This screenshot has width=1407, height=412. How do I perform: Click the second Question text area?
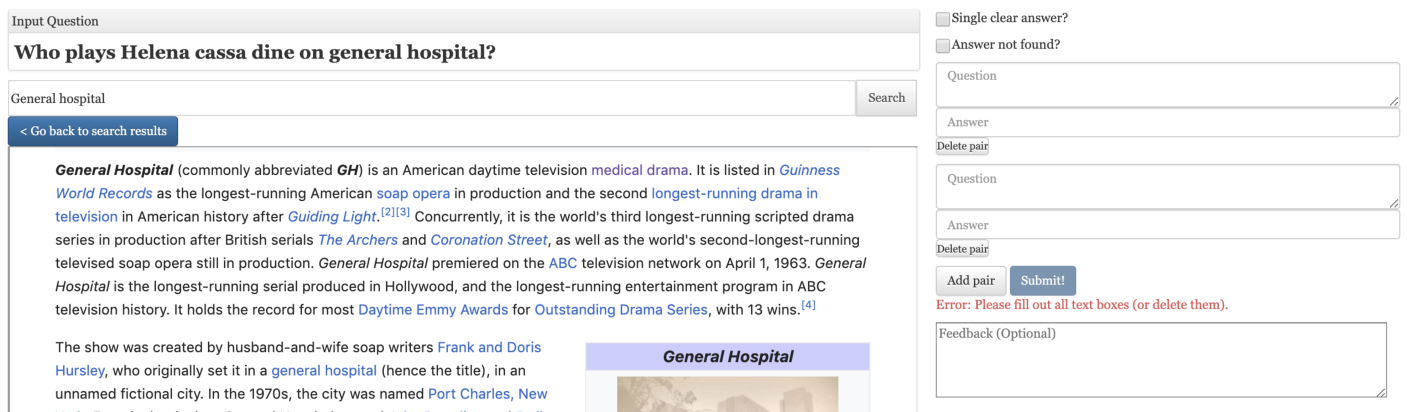click(1168, 187)
